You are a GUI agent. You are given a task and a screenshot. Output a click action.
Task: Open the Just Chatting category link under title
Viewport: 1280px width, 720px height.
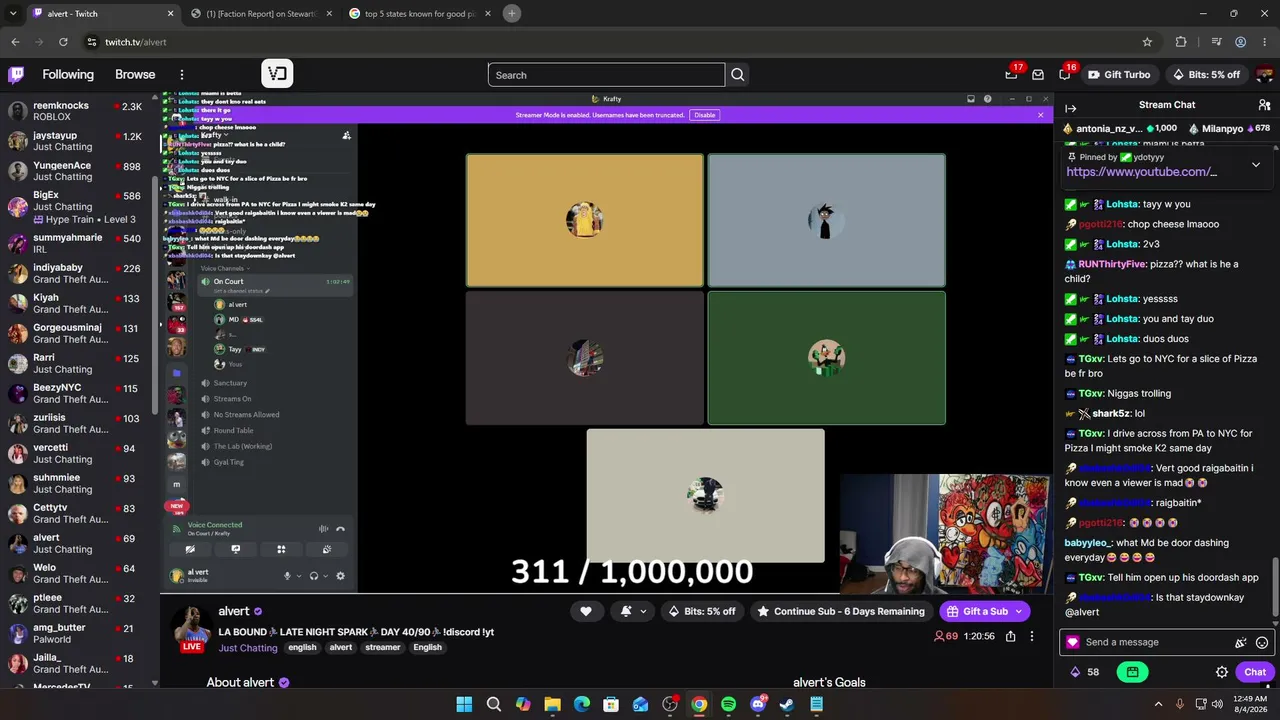[248, 648]
